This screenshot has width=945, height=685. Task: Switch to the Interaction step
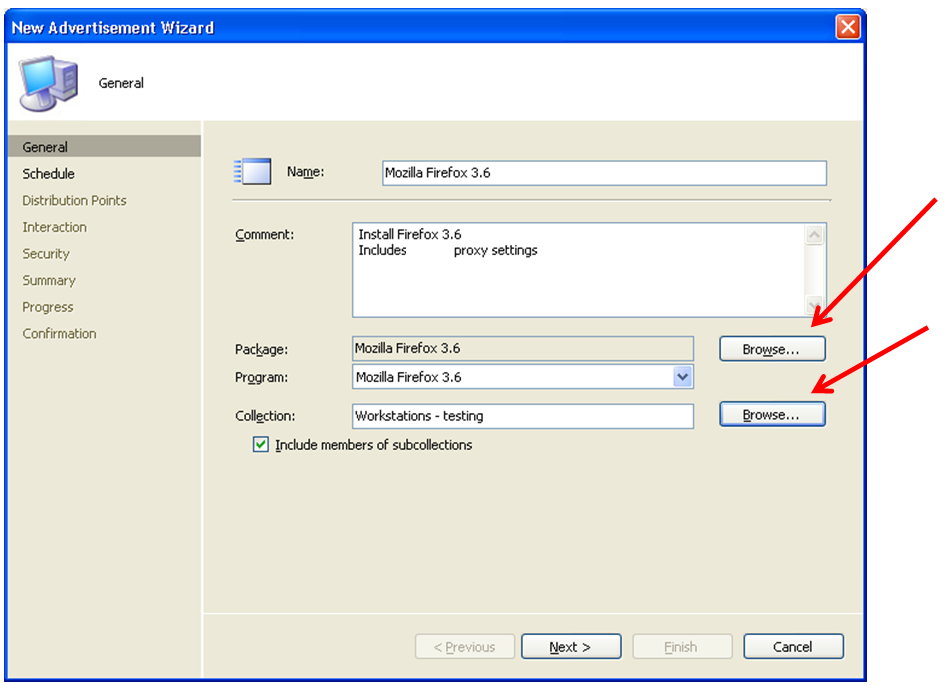[x=54, y=227]
